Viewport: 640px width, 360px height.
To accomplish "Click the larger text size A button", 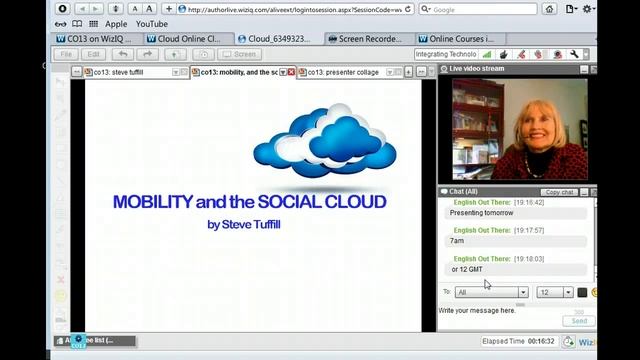I will point(149,9).
